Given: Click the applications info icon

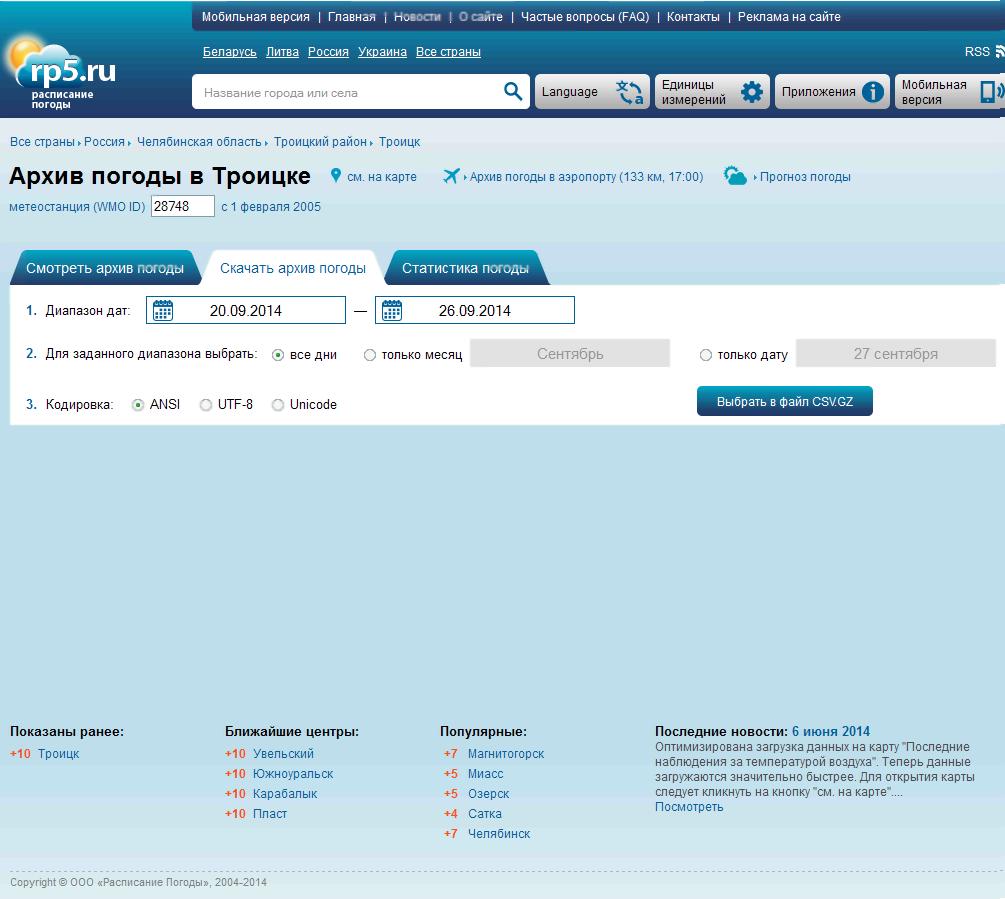Looking at the screenshot, I should [873, 92].
